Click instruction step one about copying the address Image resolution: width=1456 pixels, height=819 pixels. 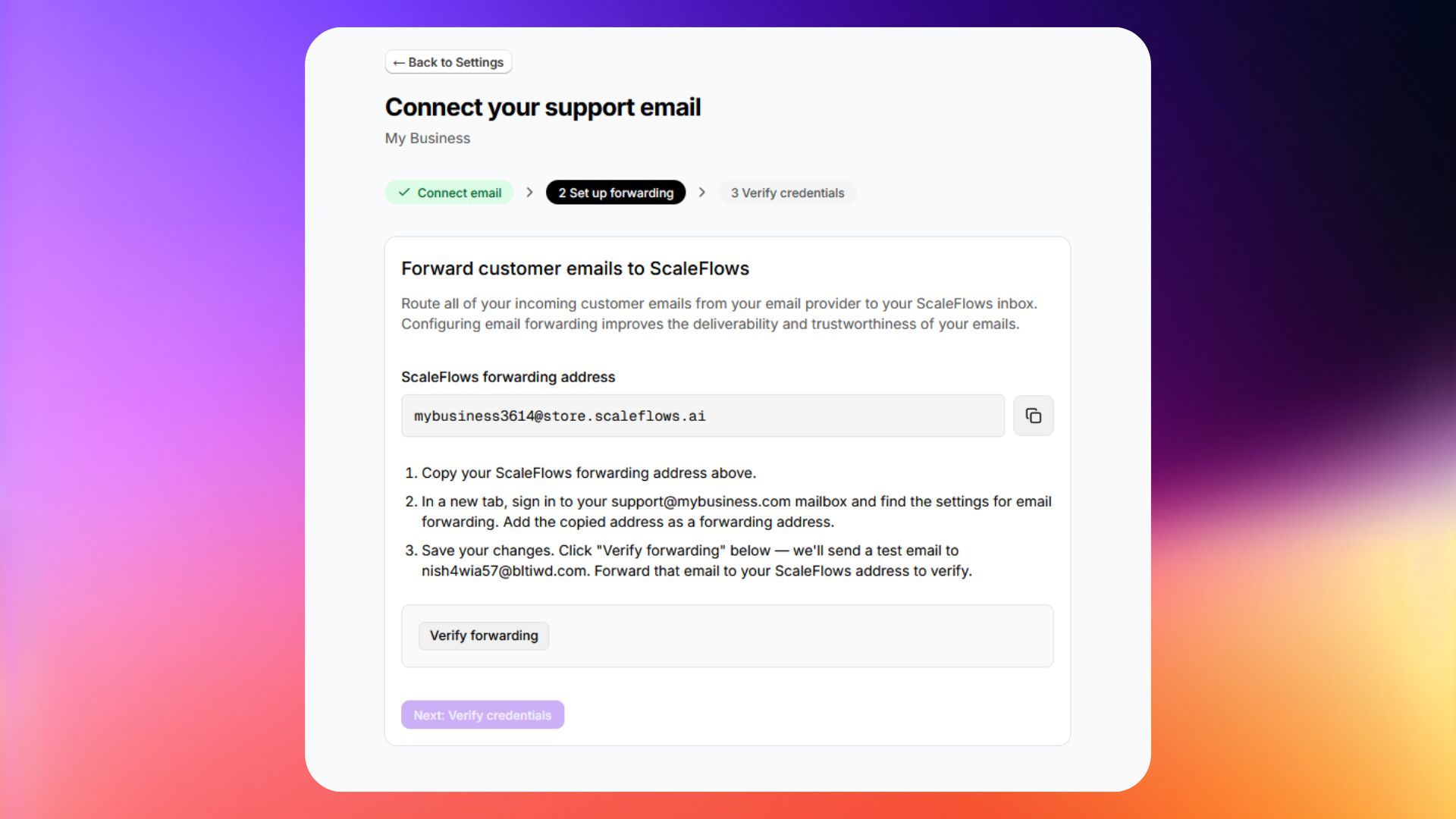pos(581,473)
